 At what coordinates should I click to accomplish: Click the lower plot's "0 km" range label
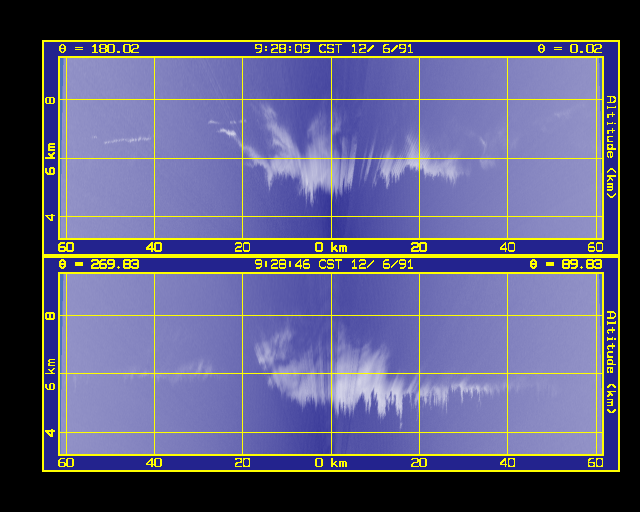click(x=331, y=463)
